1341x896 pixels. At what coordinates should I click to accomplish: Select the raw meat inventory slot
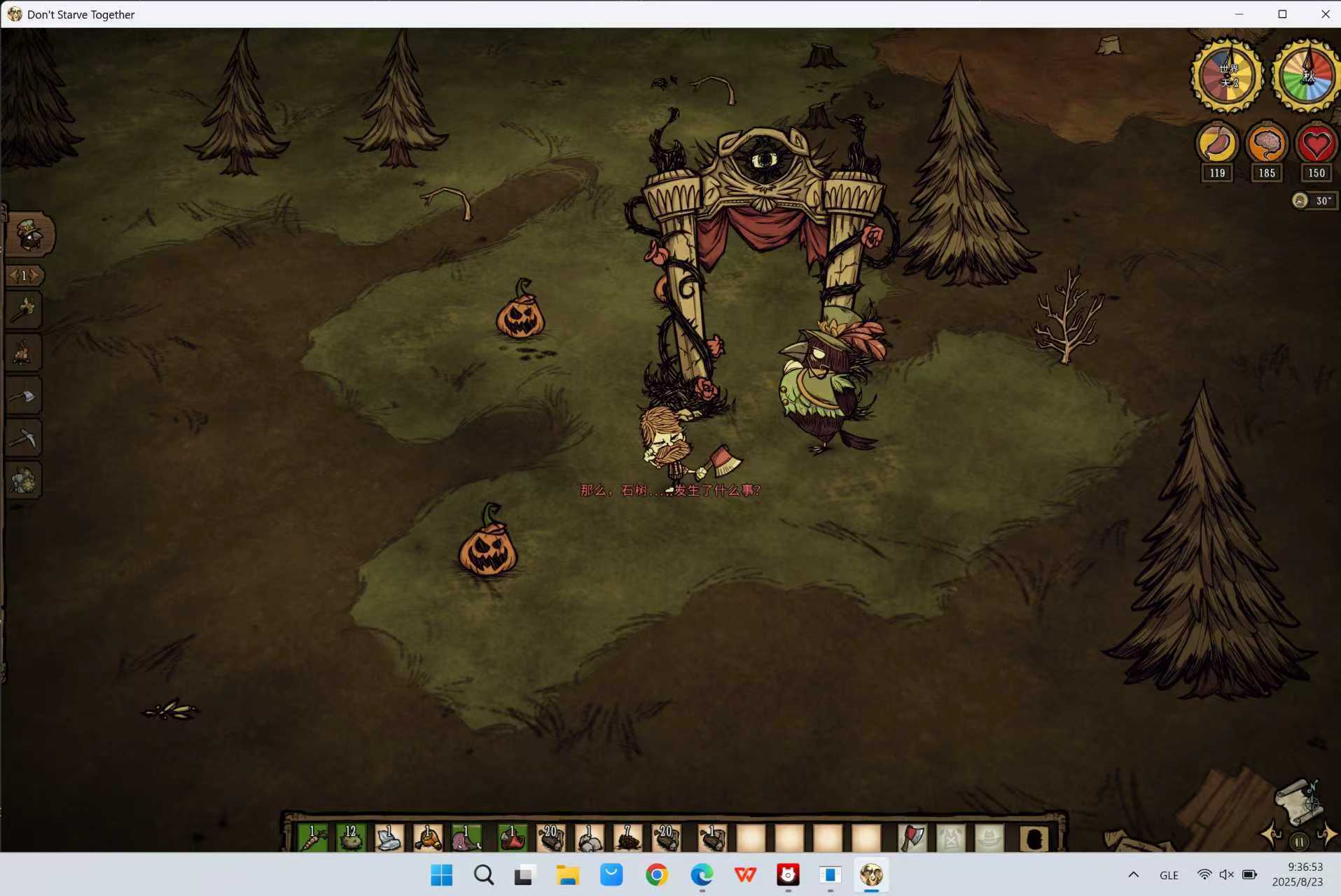pos(466,837)
